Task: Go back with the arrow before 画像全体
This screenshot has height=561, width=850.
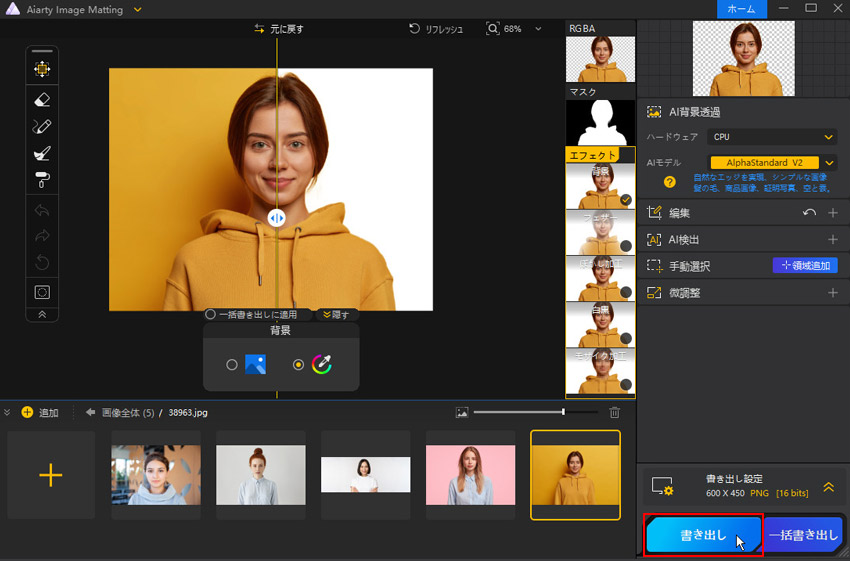Action: coord(91,412)
